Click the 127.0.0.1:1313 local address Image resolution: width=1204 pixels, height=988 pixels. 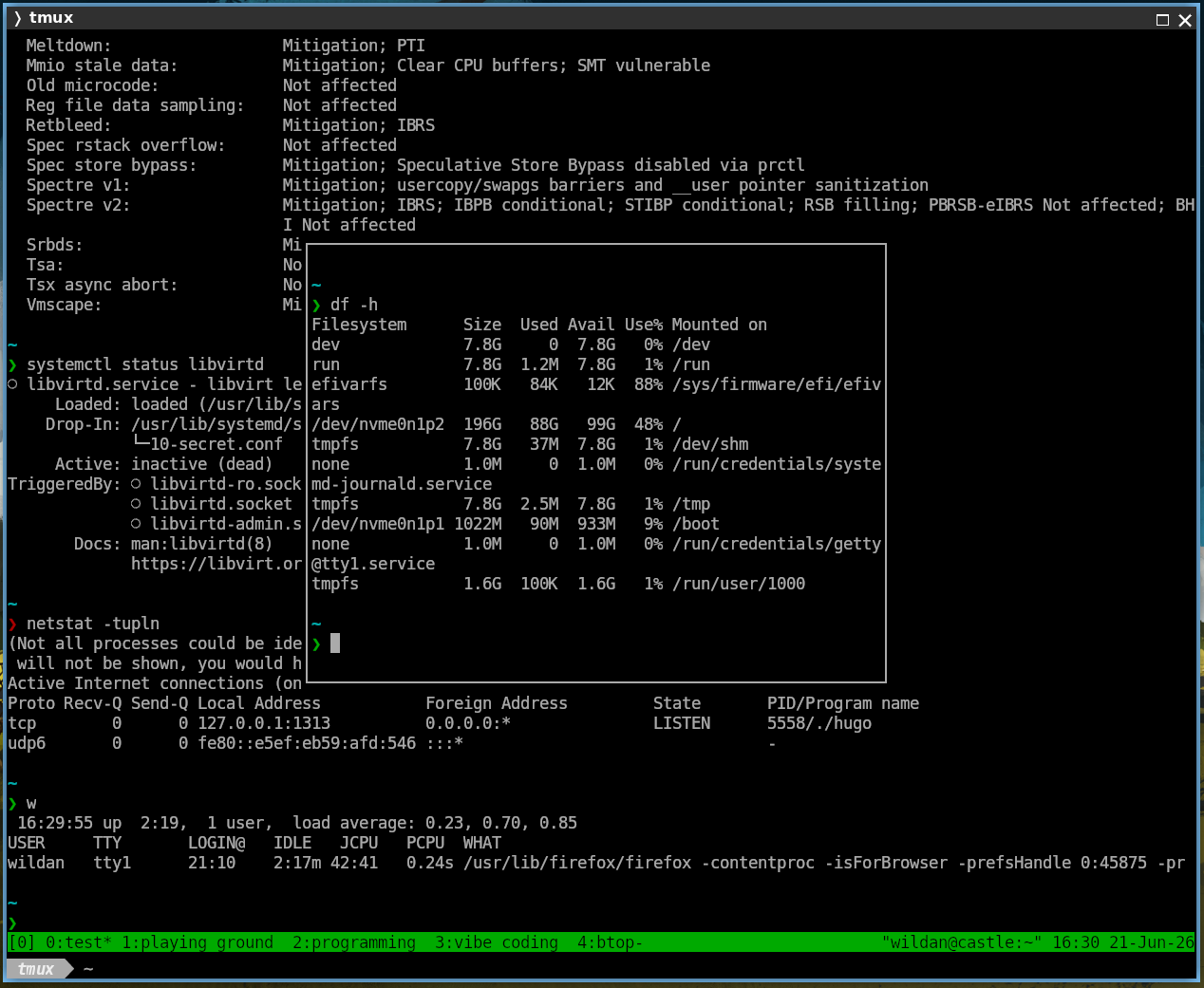pos(264,723)
